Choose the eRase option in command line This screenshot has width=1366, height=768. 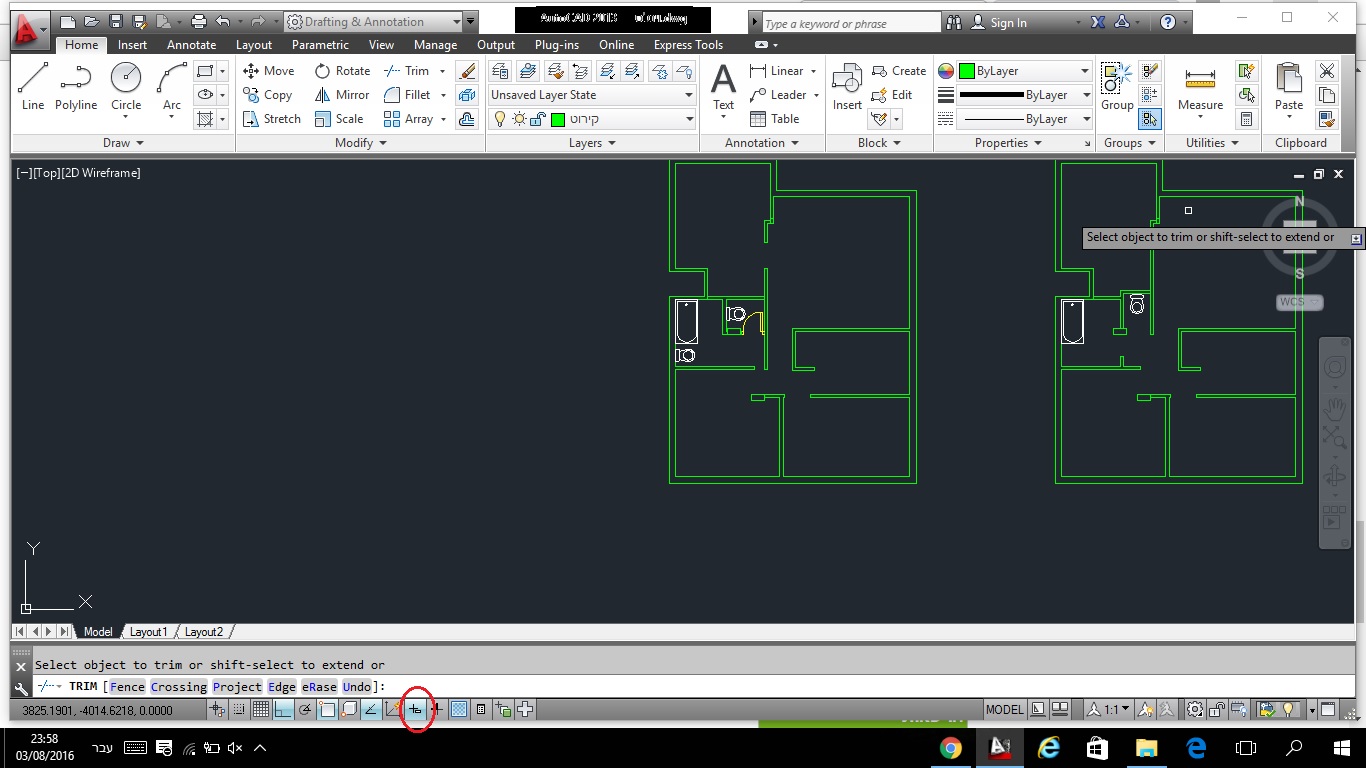click(319, 687)
